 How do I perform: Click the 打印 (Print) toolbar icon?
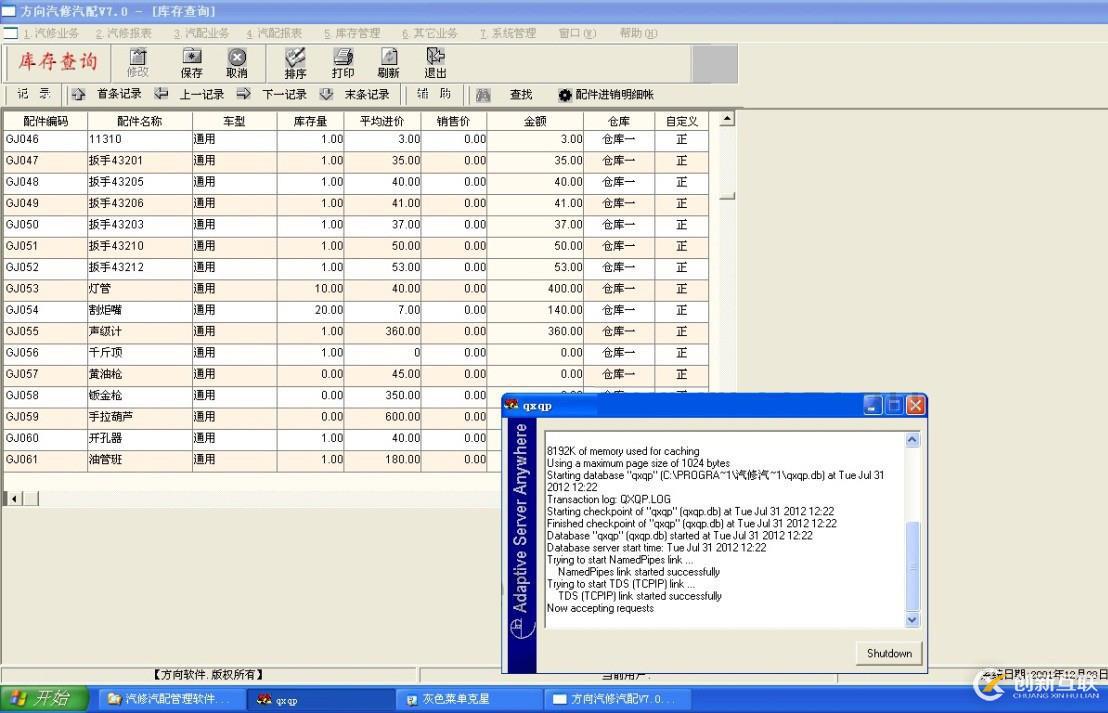pos(343,63)
